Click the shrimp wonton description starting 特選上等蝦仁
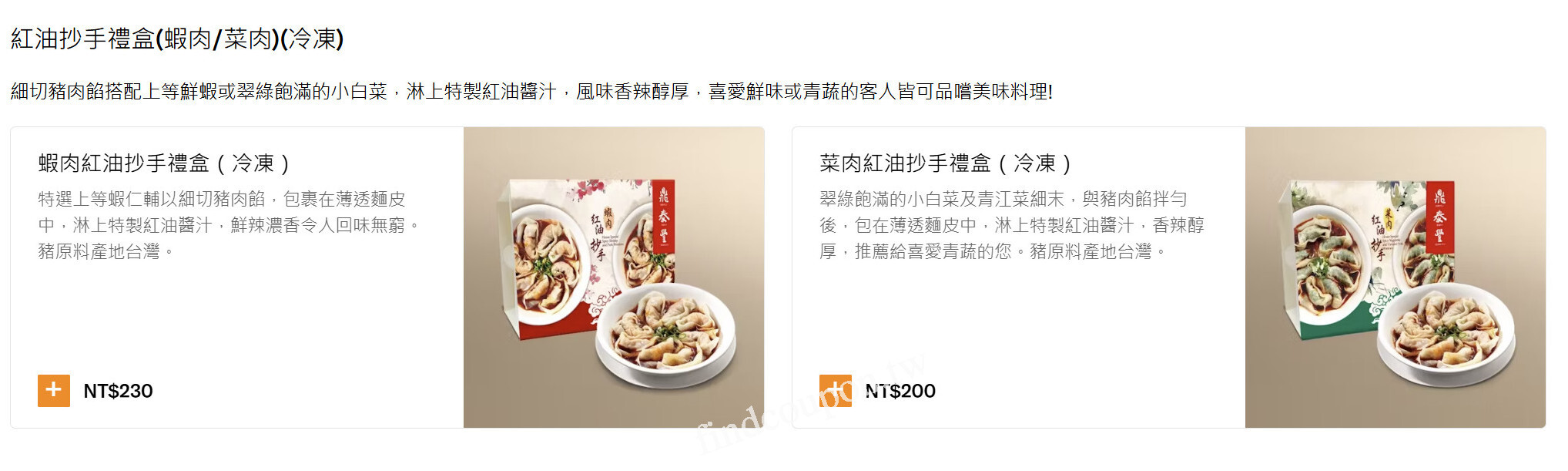 tap(230, 225)
